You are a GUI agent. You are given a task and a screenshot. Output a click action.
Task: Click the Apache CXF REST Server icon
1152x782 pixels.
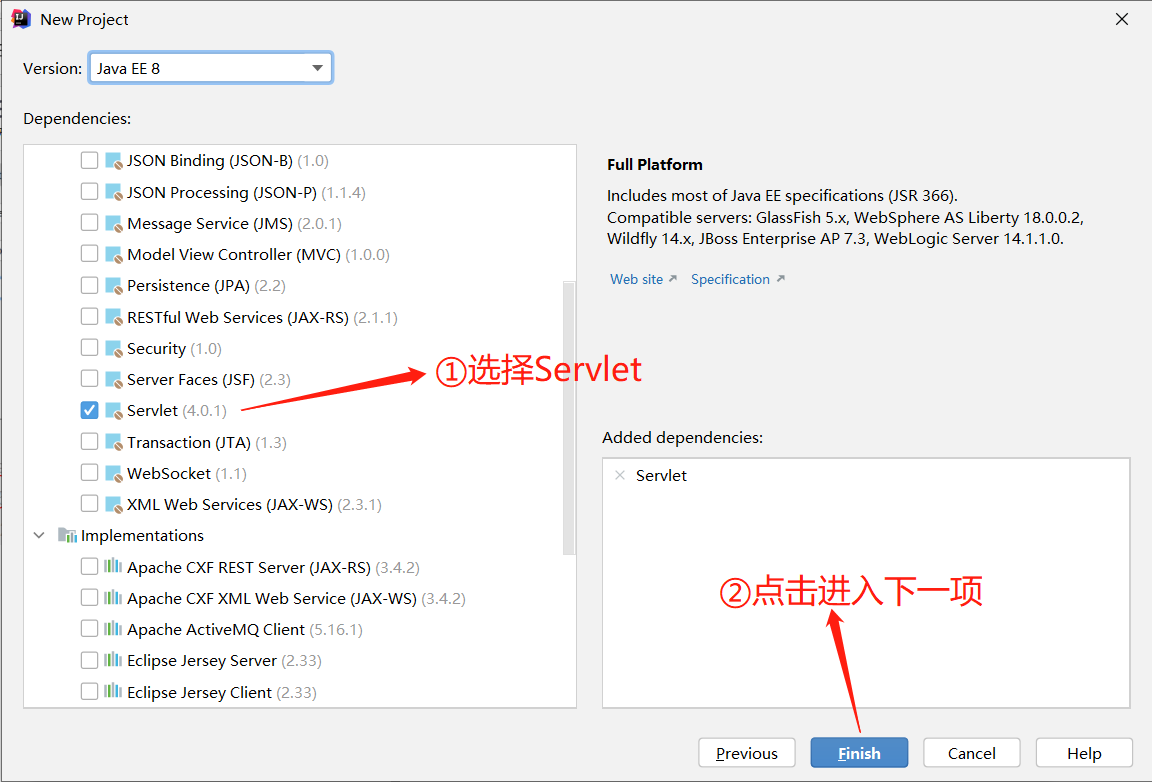click(x=113, y=567)
